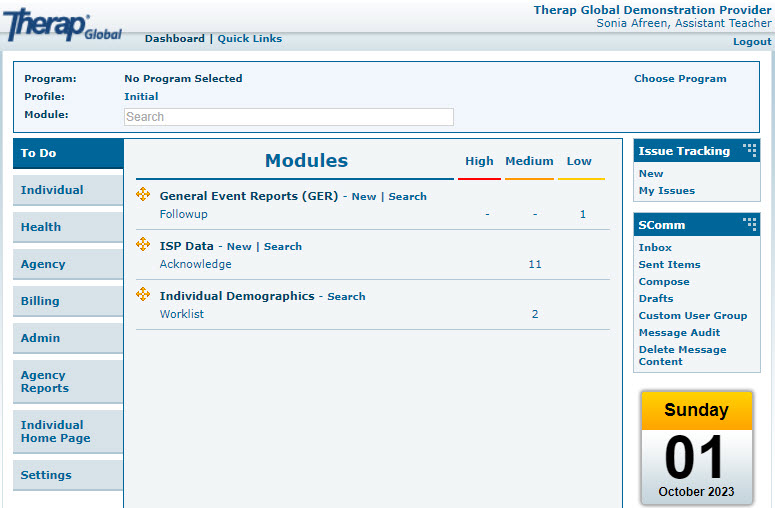The image size is (775, 508).
Task: Click the grid icon in SComm header
Action: click(x=749, y=224)
